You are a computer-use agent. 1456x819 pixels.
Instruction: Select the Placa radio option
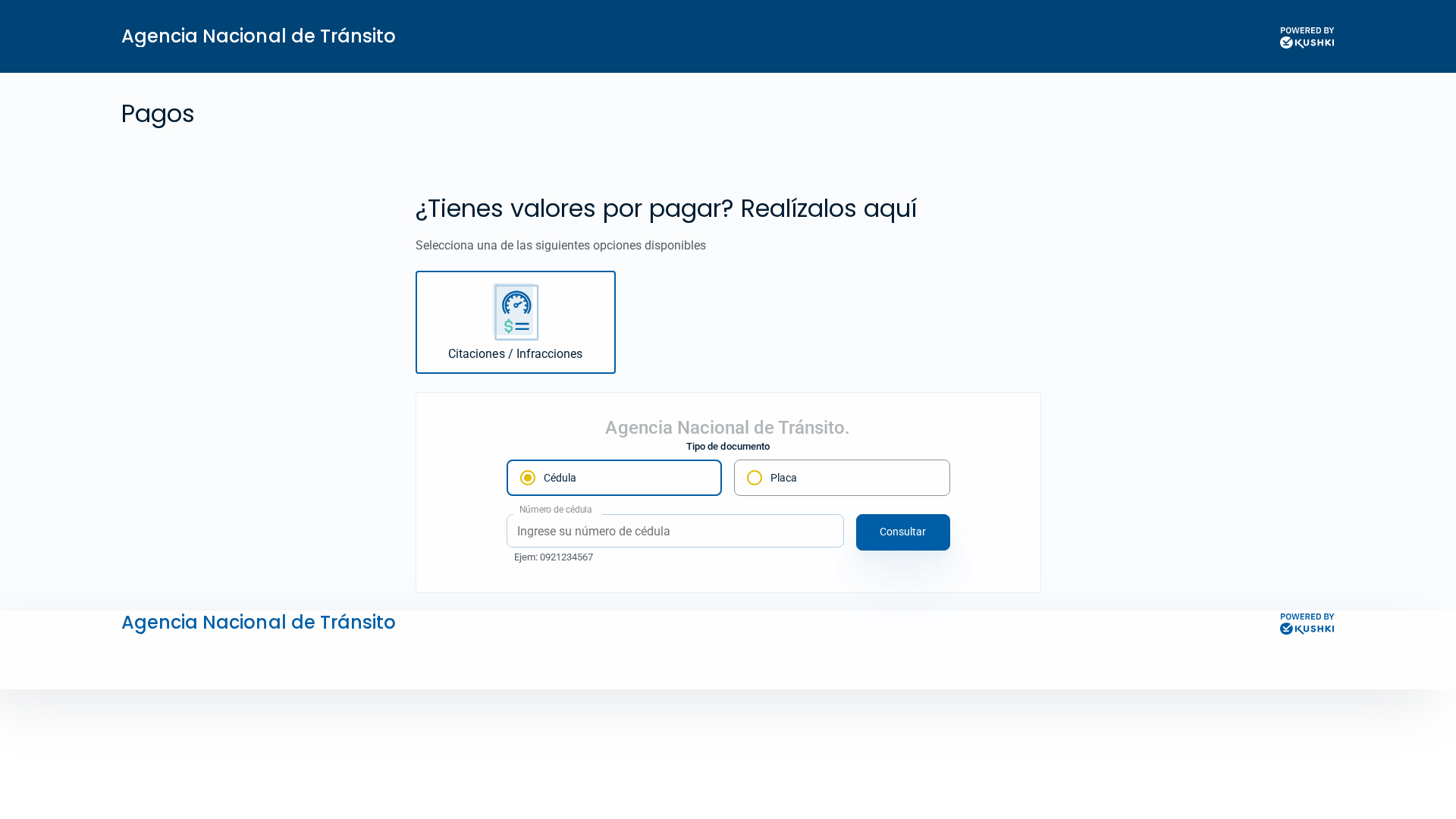point(842,478)
